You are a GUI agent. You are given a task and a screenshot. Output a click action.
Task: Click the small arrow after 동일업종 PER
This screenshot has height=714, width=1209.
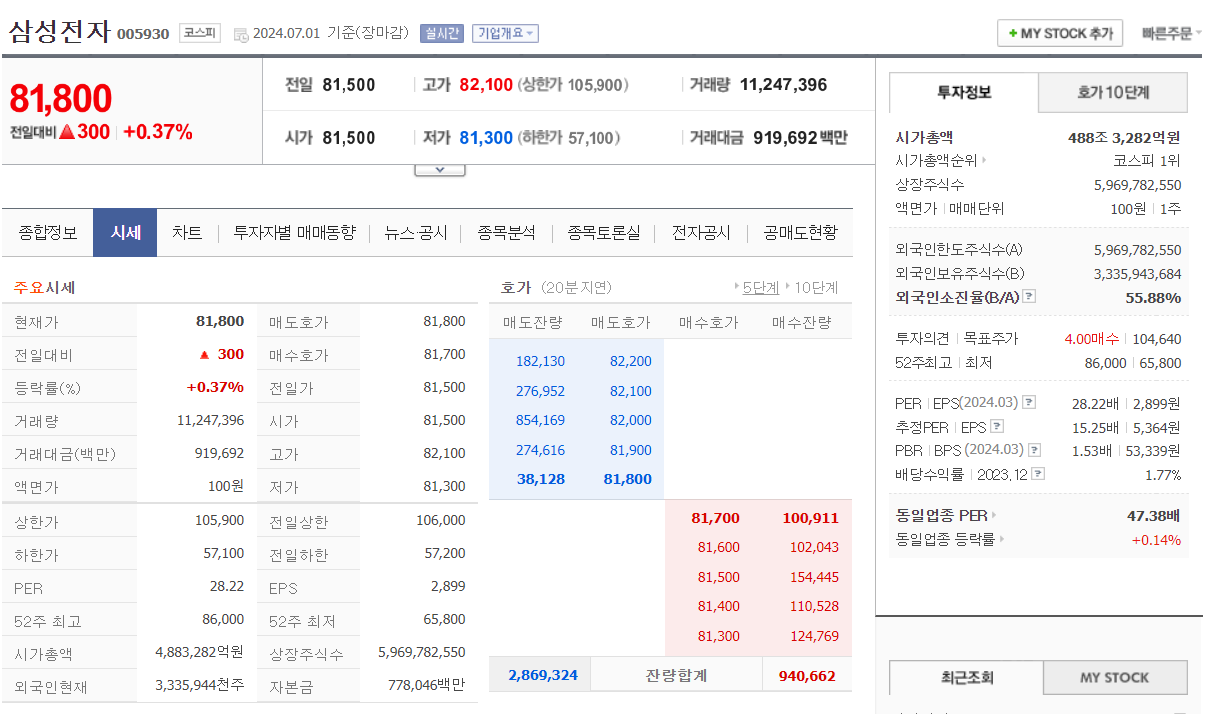point(994,516)
